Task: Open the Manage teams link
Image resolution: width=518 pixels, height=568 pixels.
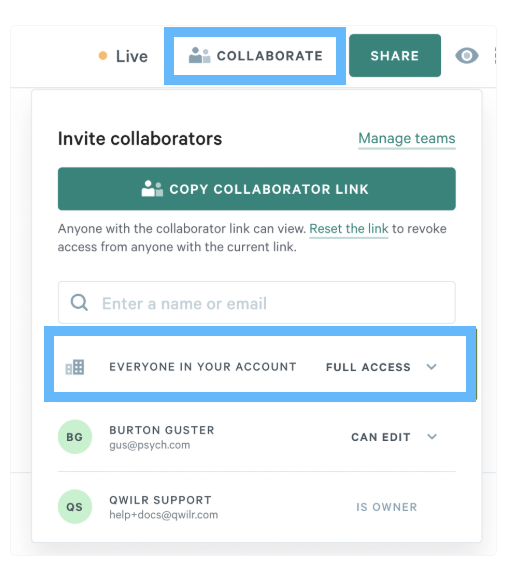Action: (407, 138)
